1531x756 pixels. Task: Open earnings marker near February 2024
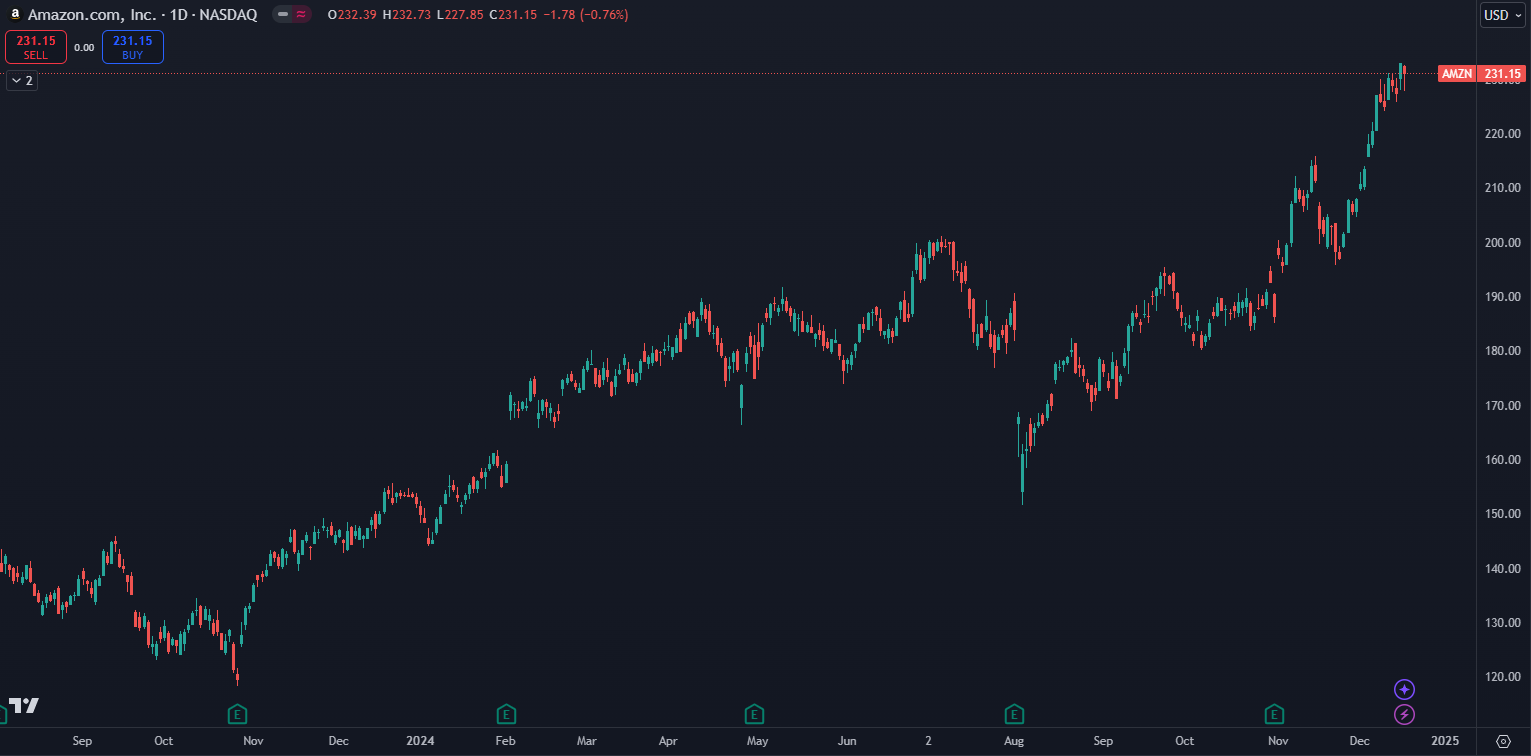point(507,714)
